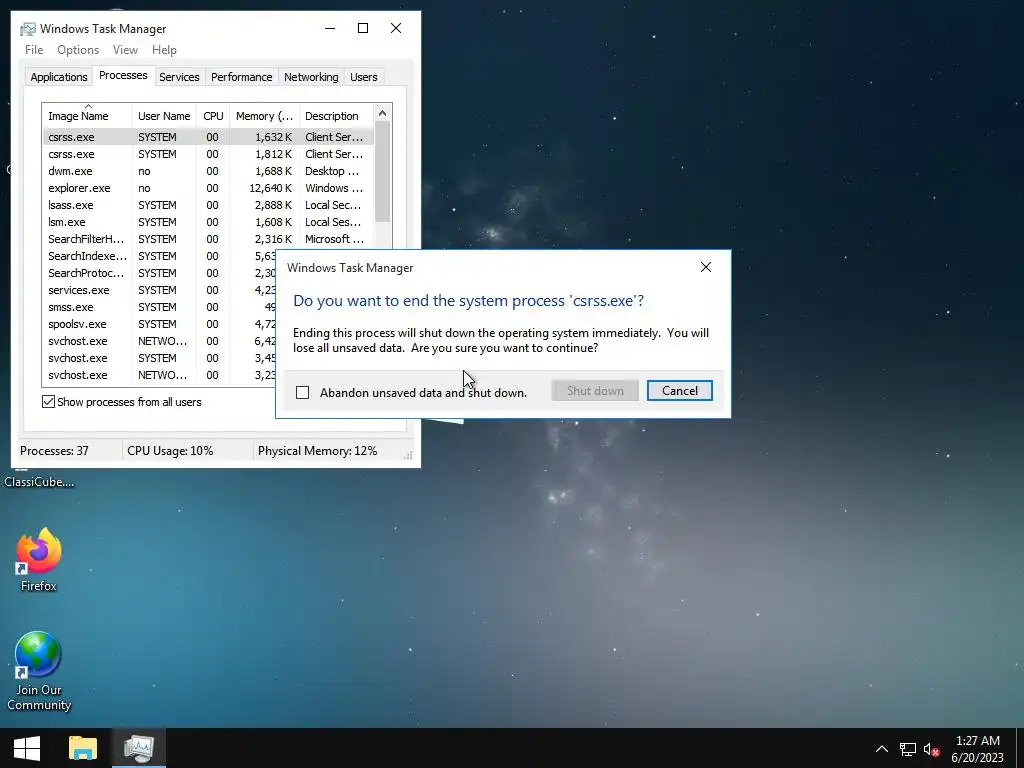Open the network status tray icon
Viewport: 1024px width, 768px height.
point(908,749)
